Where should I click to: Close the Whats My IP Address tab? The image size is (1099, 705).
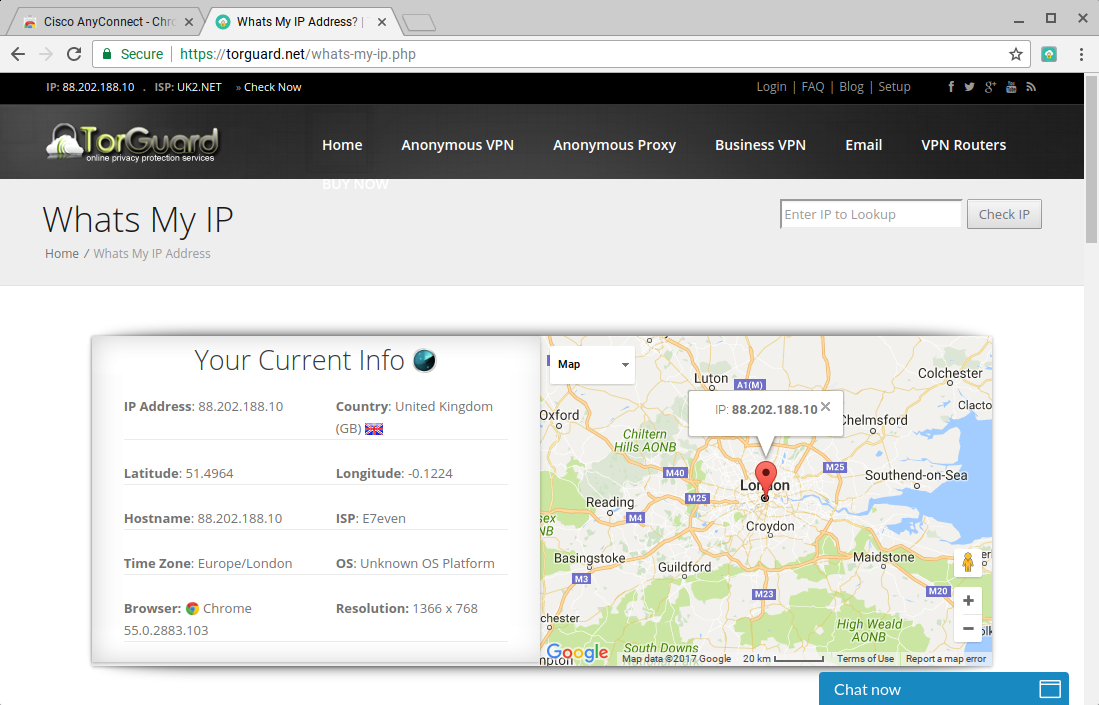[381, 22]
